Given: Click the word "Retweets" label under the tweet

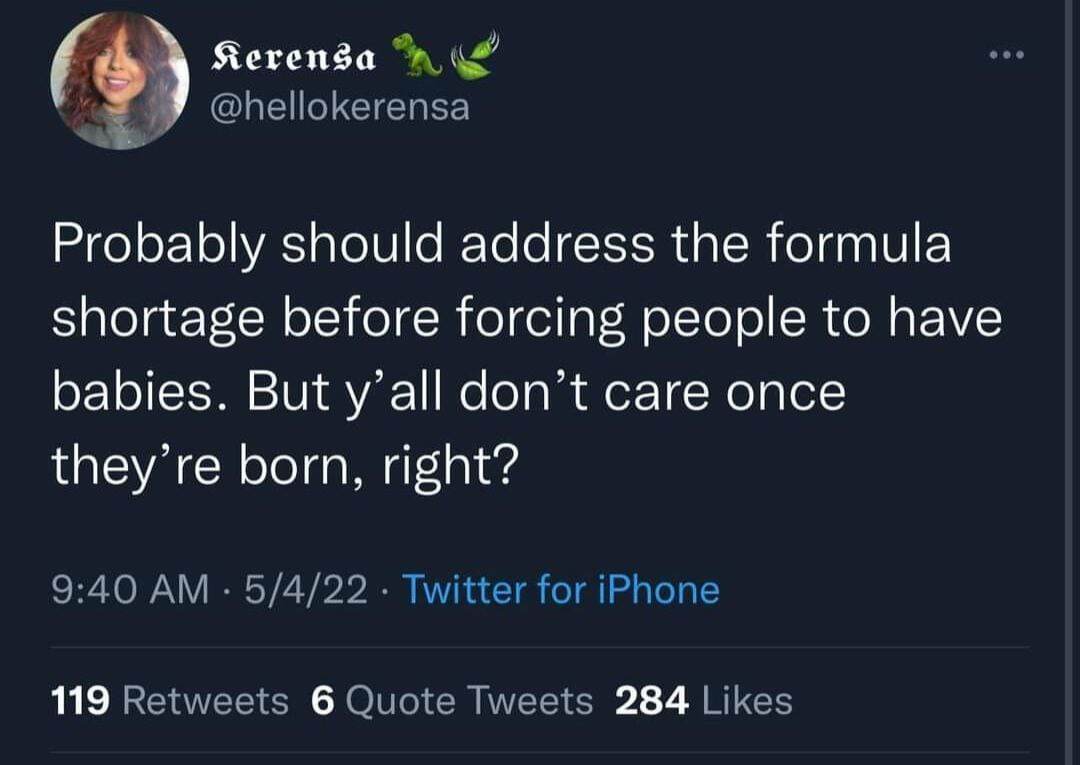Looking at the screenshot, I should tap(205, 701).
